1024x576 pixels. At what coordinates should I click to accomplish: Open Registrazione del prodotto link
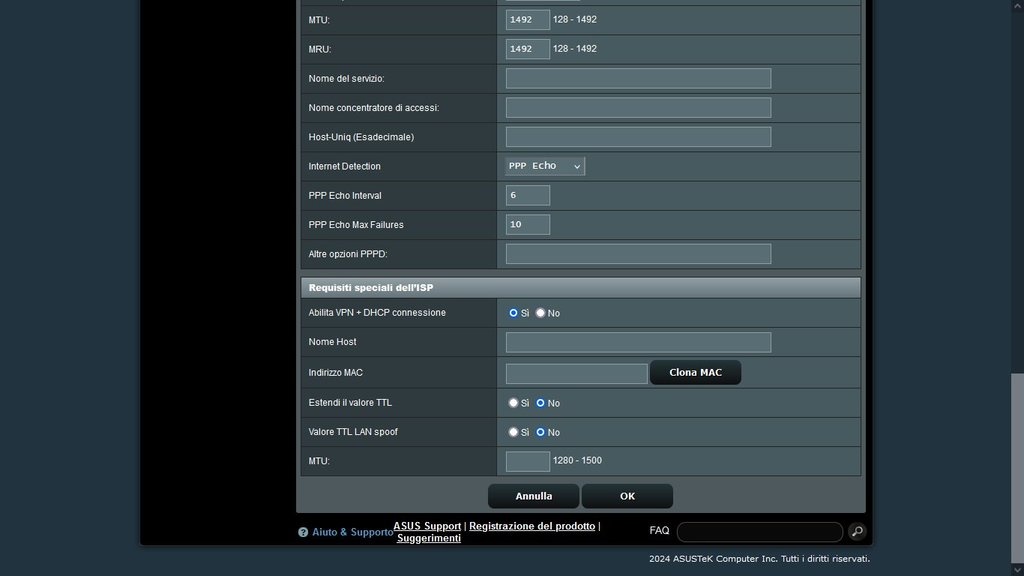[x=532, y=526]
